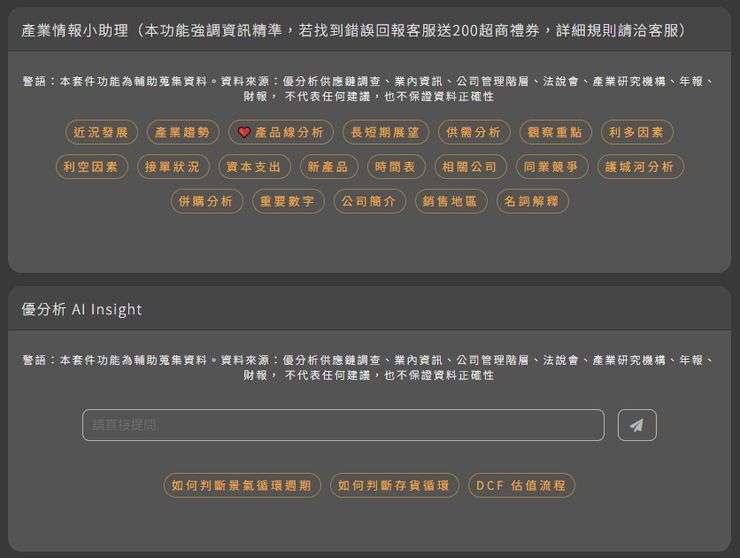Click the 同業競爭 tag
This screenshot has width=740, height=558.
(552, 167)
